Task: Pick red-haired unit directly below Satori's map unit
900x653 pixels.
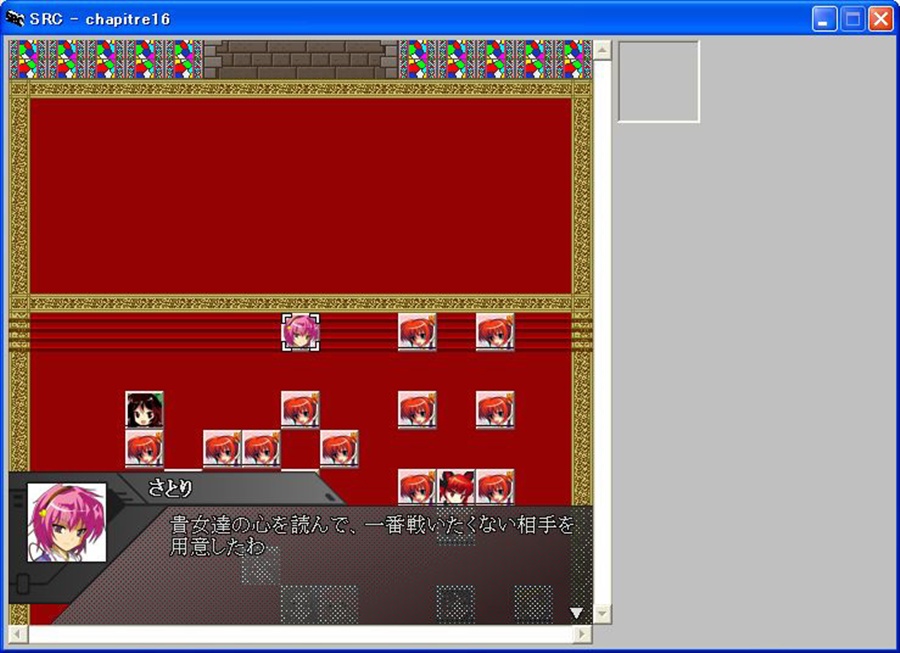Action: [300, 410]
